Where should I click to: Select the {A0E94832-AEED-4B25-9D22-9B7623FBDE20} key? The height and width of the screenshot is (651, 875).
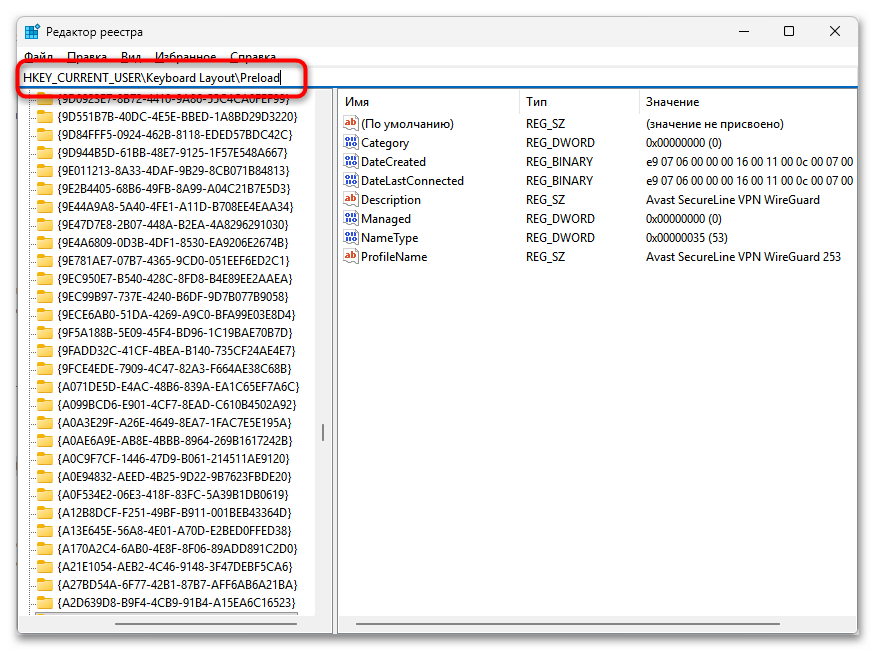coord(175,476)
